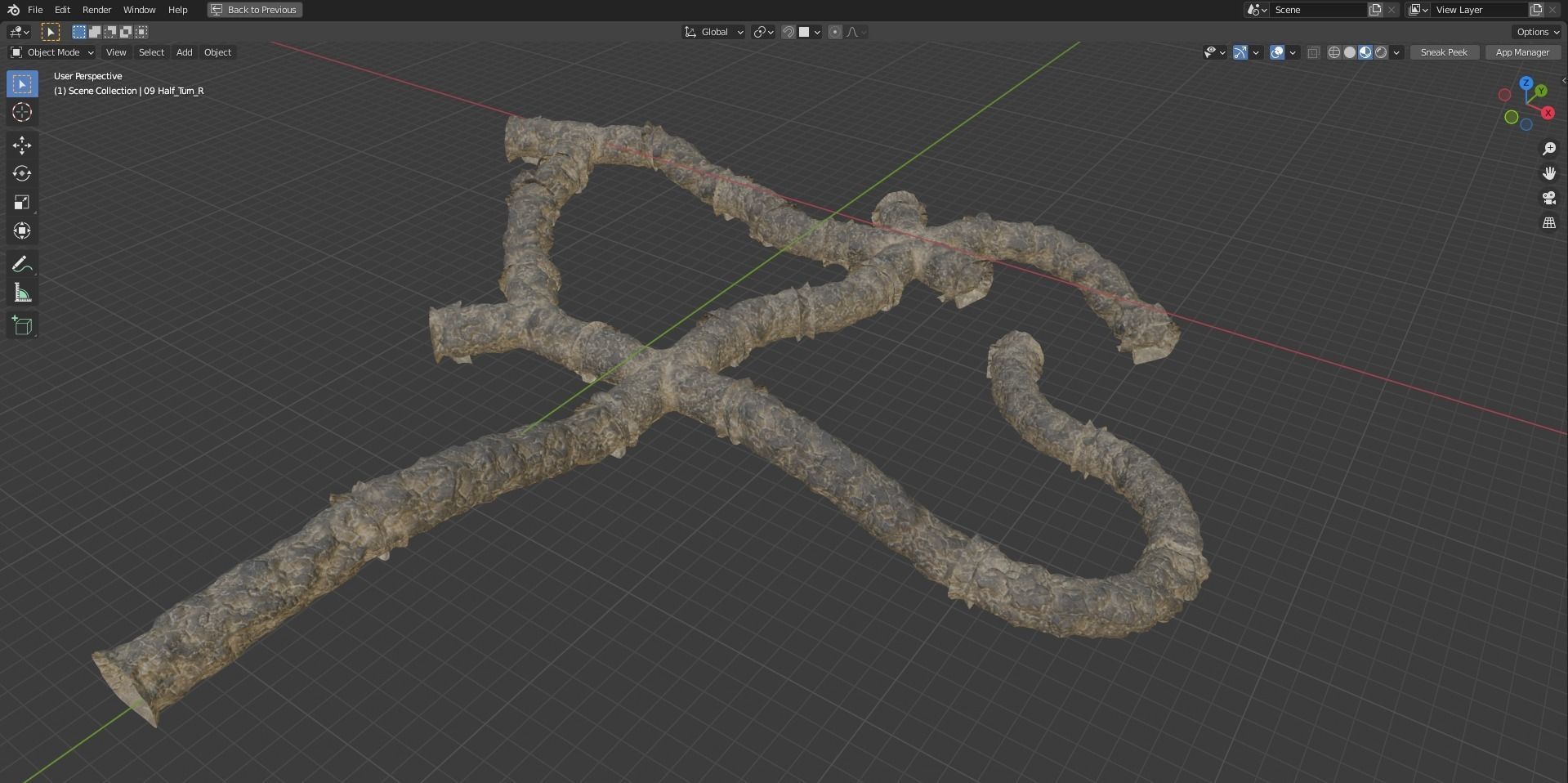The image size is (1568, 783).
Task: Choose Invert Selection mode icon
Action: [x=126, y=32]
